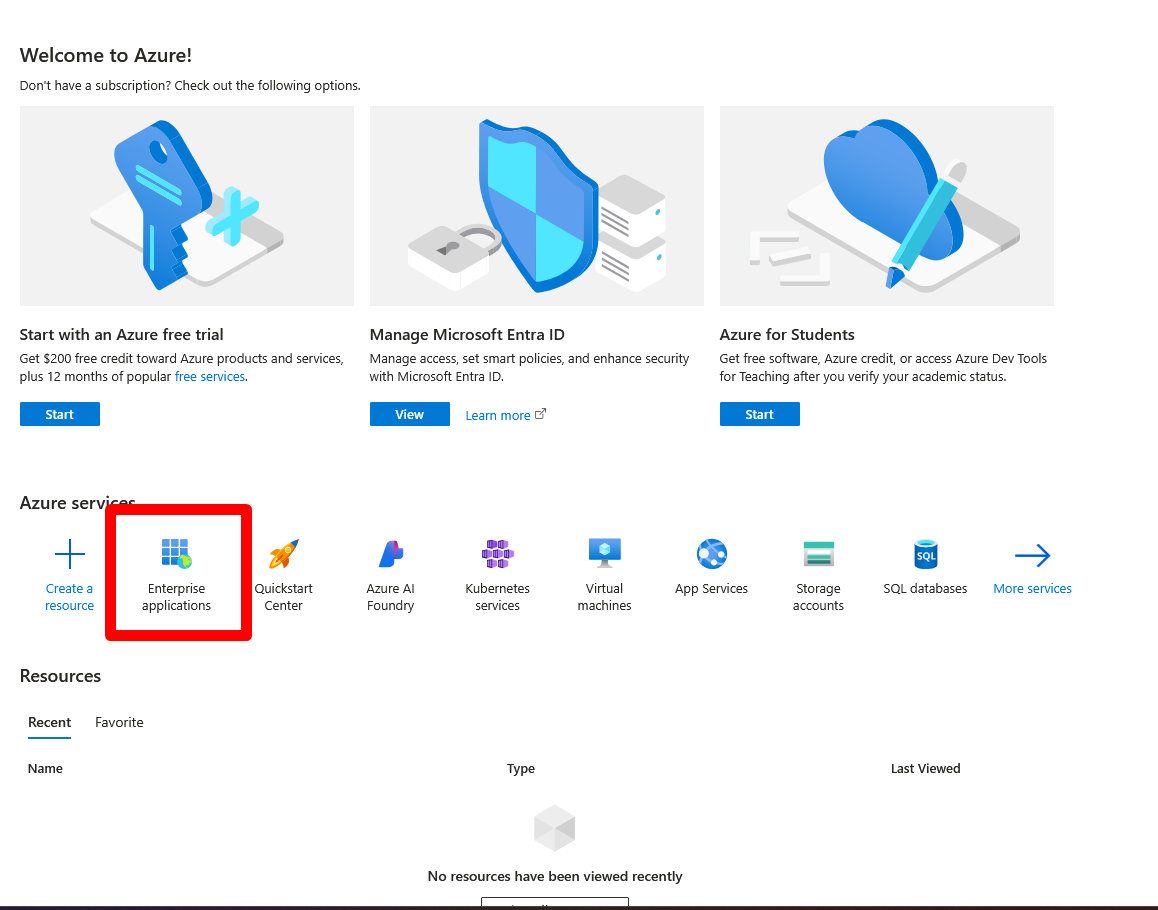Image resolution: width=1158 pixels, height=910 pixels.
Task: Open Enterprise applications service icon
Action: pos(177,553)
